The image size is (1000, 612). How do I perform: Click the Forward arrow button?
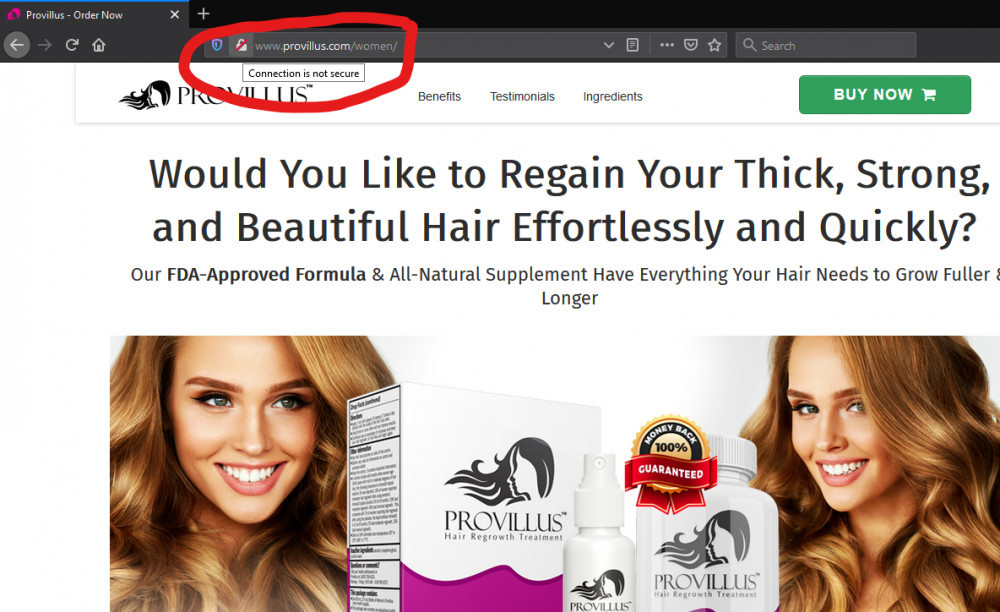coord(45,45)
